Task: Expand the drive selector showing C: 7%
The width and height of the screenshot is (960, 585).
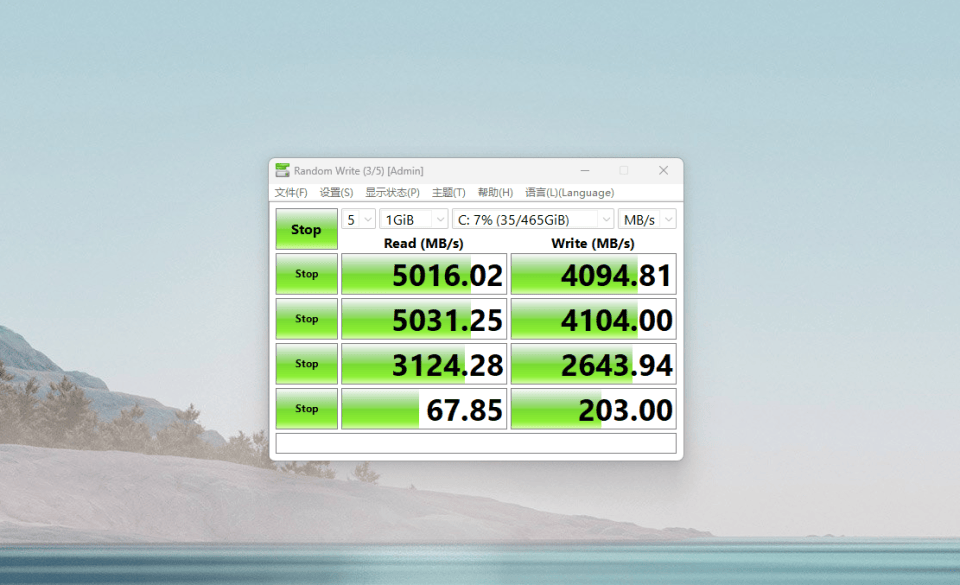Action: [x=533, y=220]
